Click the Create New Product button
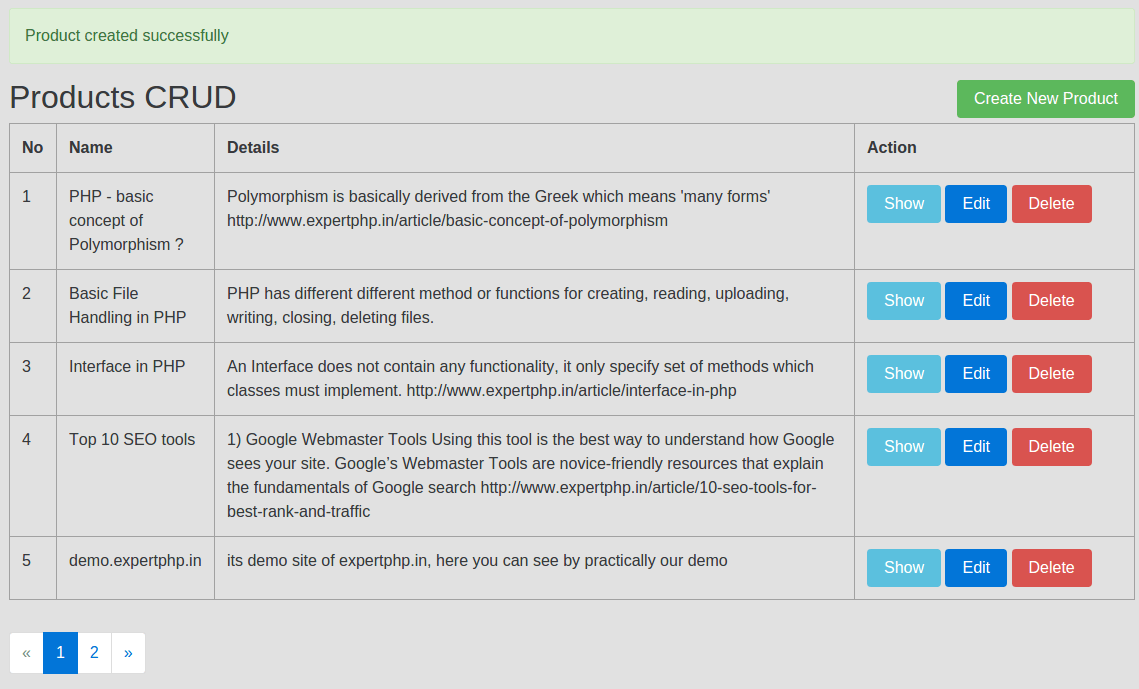1139x689 pixels. tap(1045, 99)
